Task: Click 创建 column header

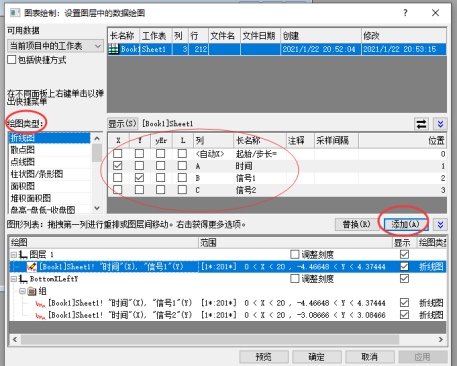Action: click(x=321, y=36)
